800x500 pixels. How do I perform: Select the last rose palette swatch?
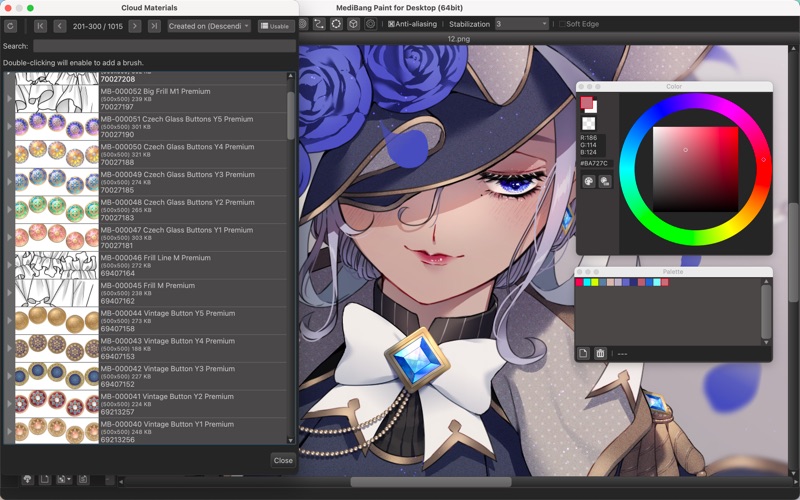(665, 282)
